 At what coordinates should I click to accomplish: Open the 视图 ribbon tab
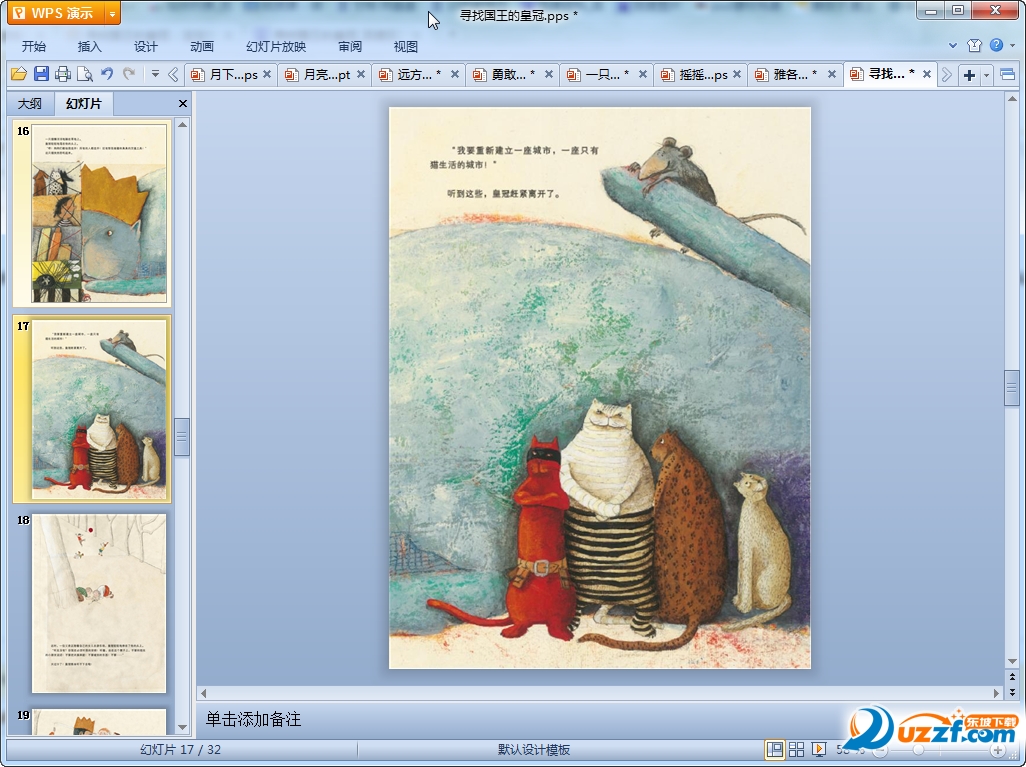(406, 46)
